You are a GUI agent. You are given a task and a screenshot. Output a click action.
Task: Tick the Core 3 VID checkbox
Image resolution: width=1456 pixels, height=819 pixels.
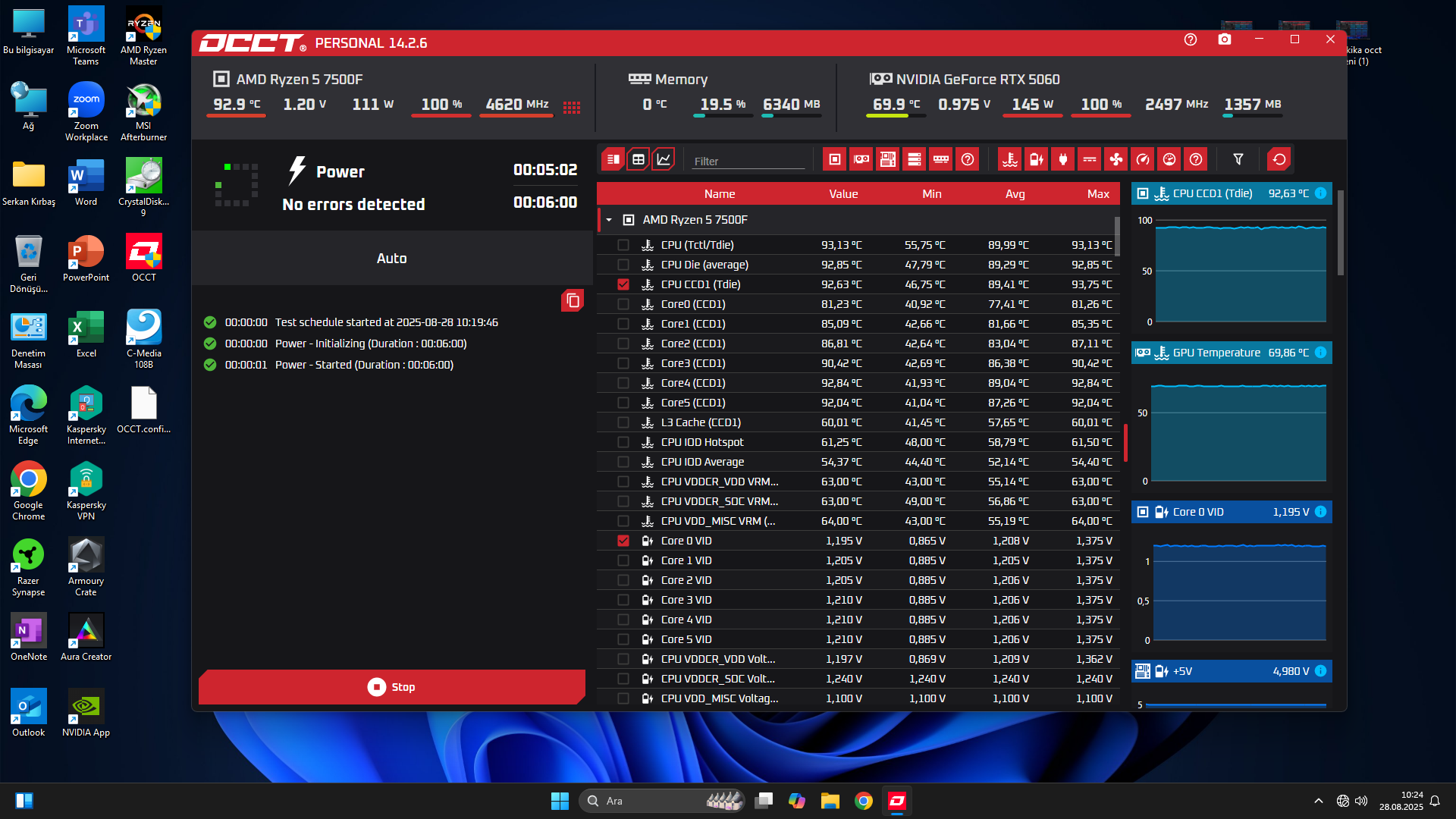[x=623, y=600]
